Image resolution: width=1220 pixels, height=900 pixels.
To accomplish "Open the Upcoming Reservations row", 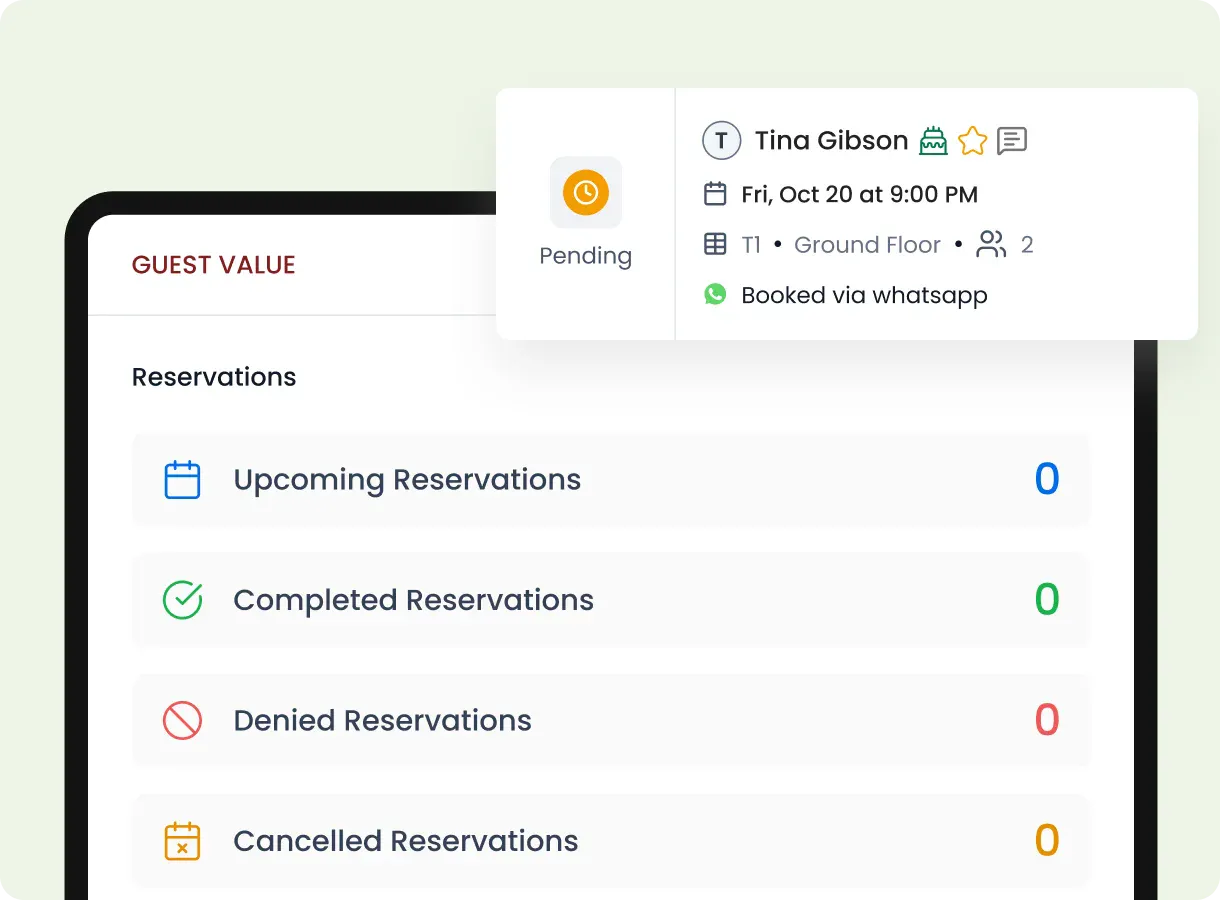I will click(610, 480).
